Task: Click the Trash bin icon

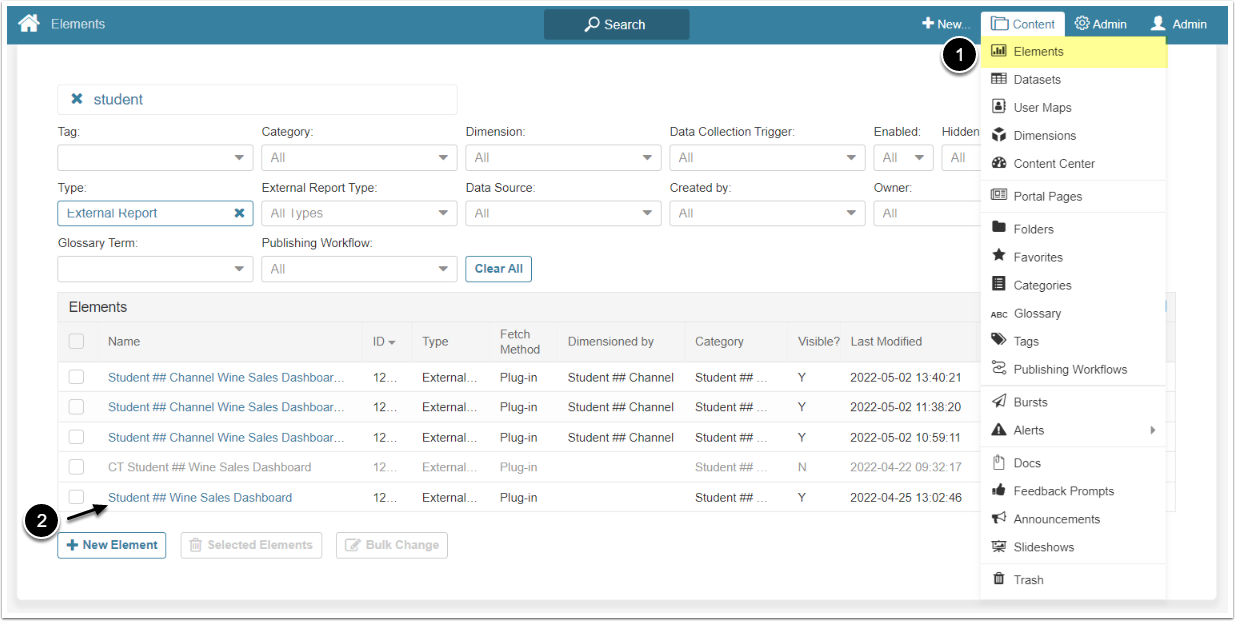Action: (998, 579)
